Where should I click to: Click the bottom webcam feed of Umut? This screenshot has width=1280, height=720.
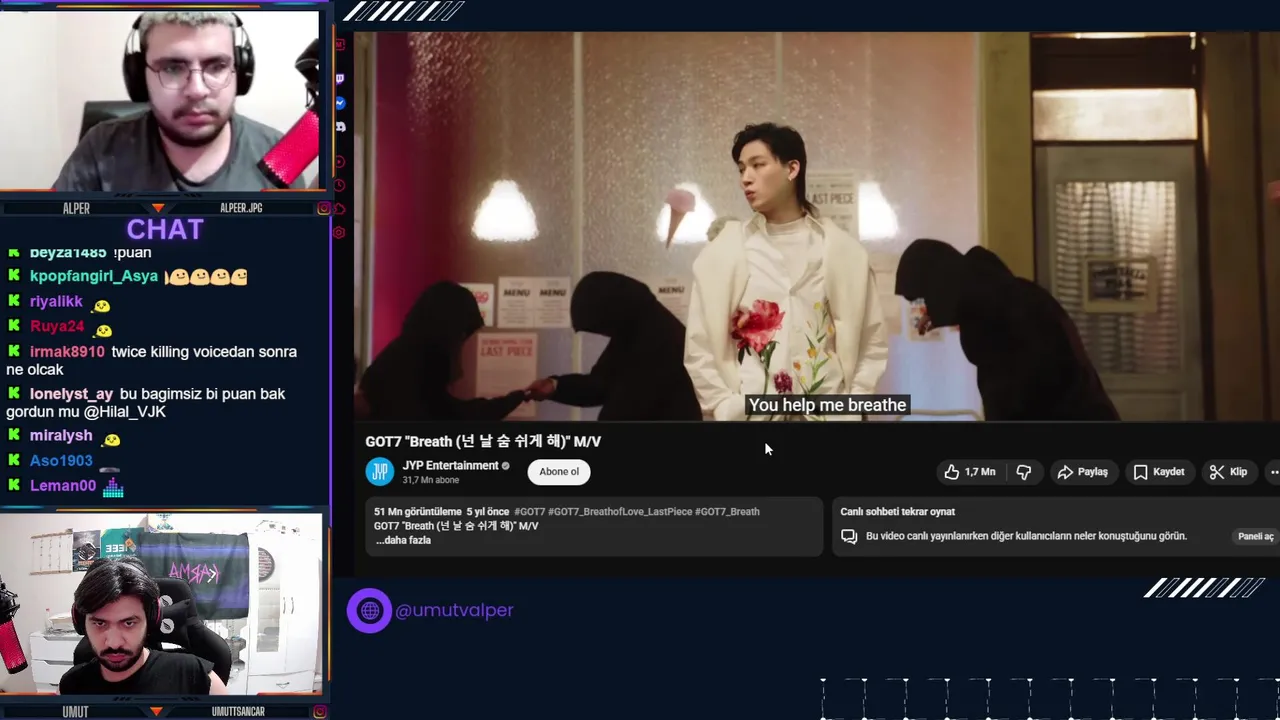[x=161, y=604]
